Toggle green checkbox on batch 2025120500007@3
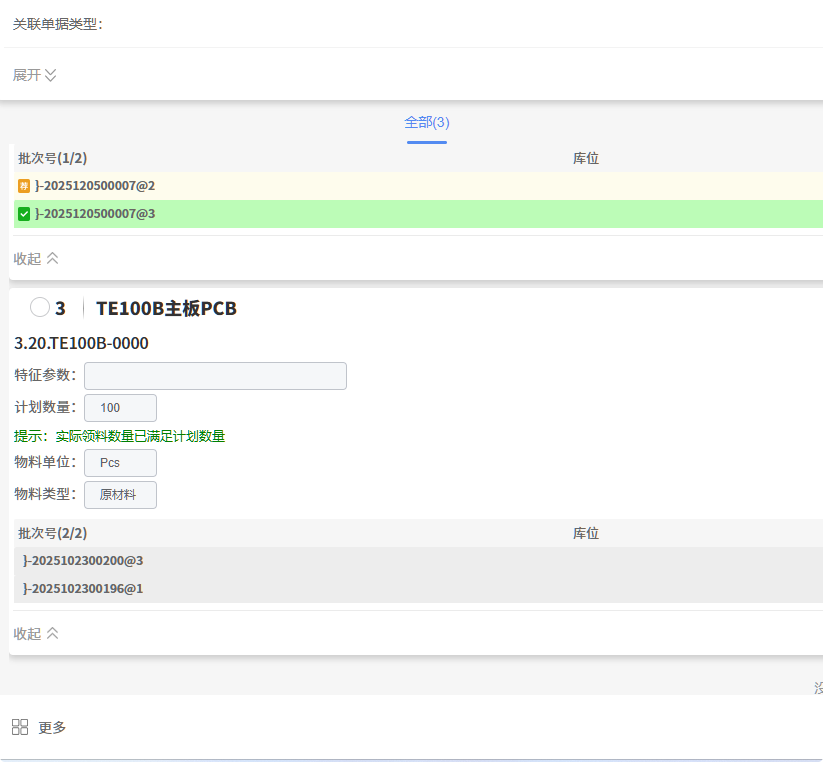823x762 pixels. 24,214
